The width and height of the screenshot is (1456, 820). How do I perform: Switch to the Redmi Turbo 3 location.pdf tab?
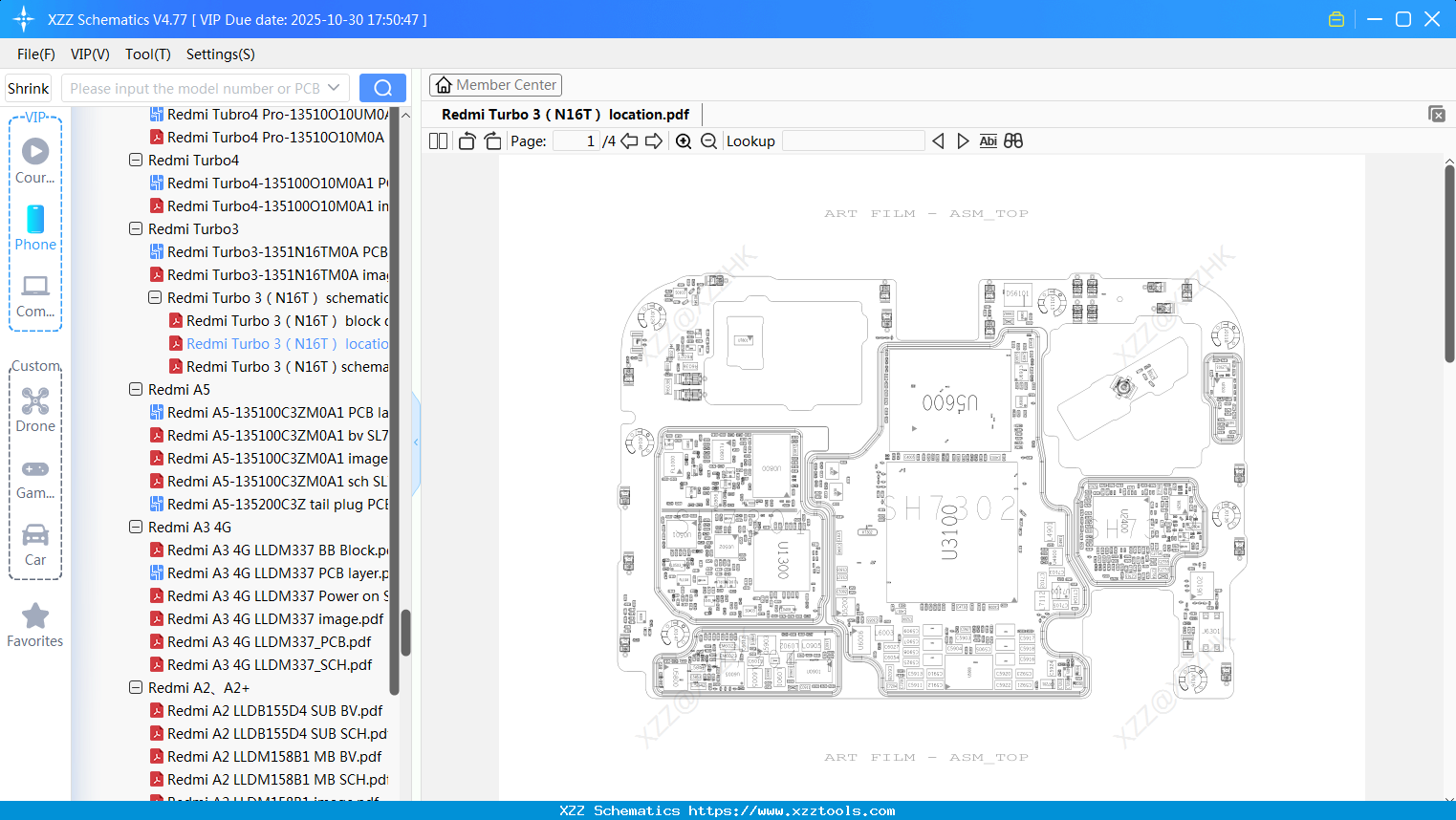(x=564, y=114)
